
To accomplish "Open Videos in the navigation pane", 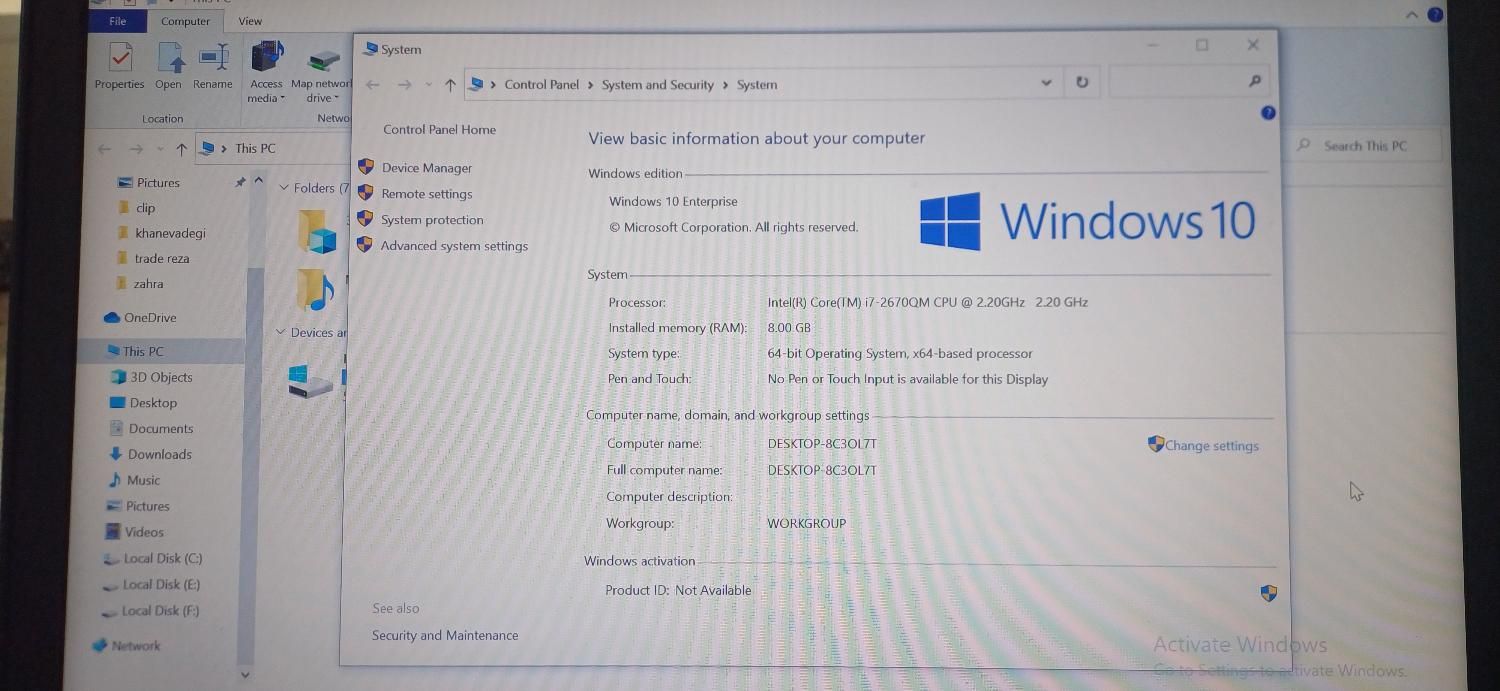I will coord(135,532).
